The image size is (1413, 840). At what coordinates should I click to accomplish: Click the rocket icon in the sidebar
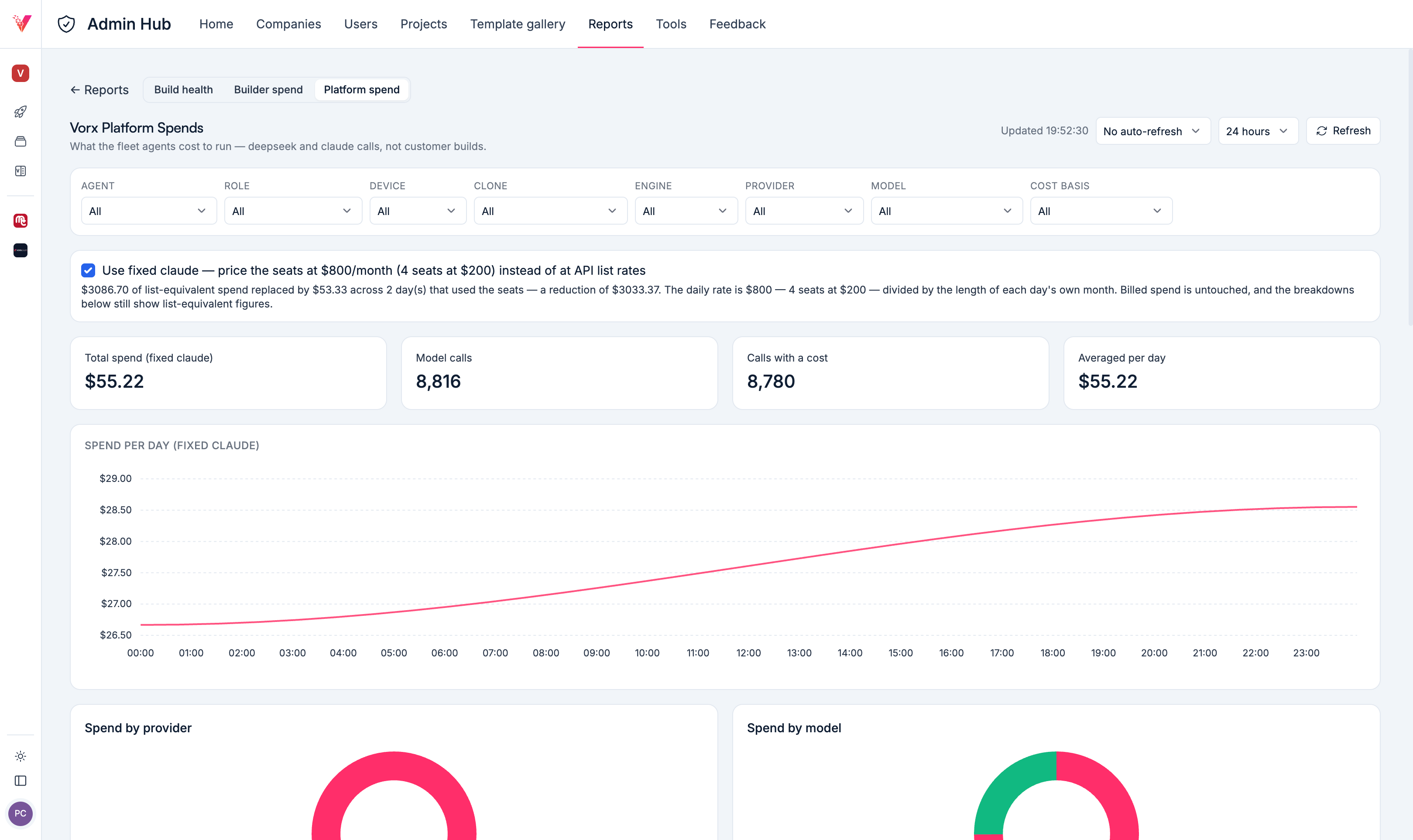click(x=21, y=112)
